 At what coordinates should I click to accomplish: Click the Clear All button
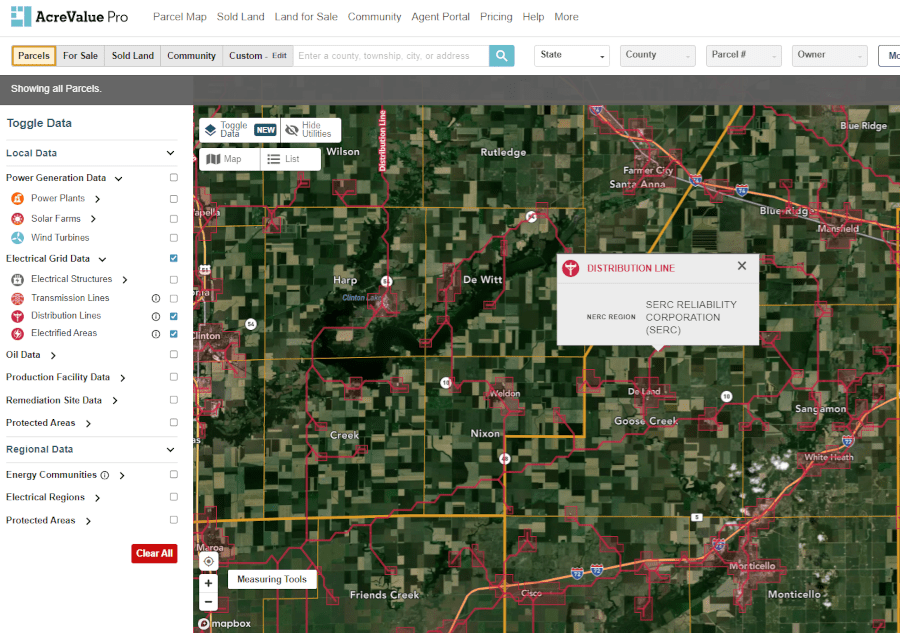click(154, 552)
